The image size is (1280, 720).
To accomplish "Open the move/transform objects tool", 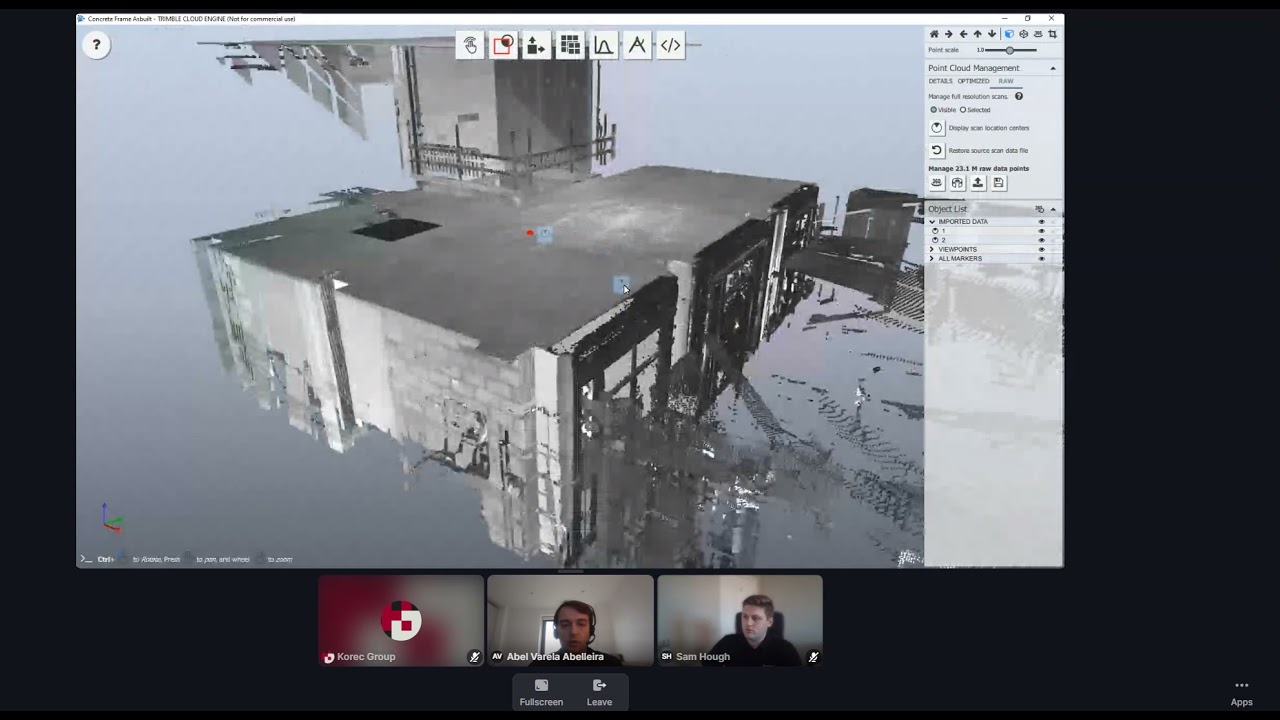I will coord(536,45).
